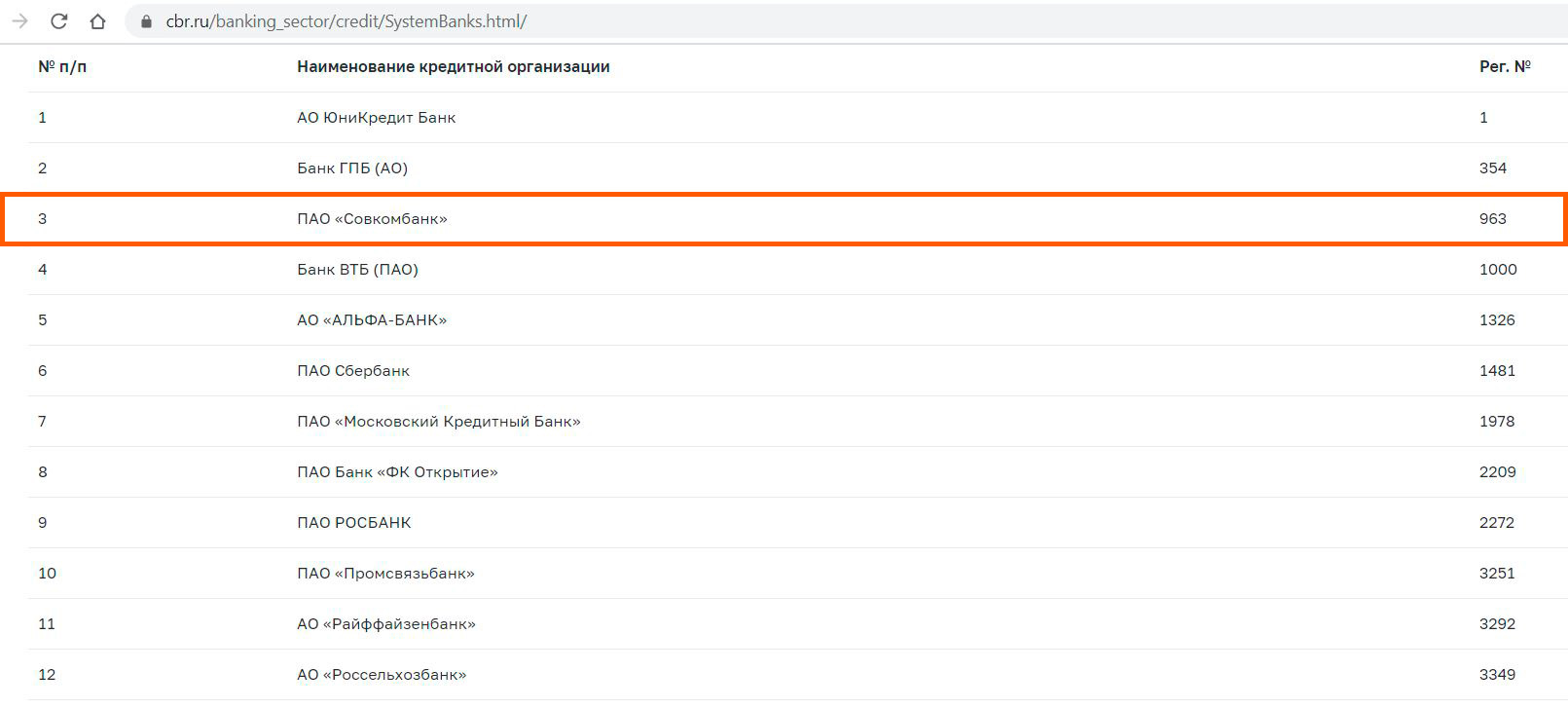Viewport: 1568px width, 709px height.
Task: Click registration number 1978
Action: click(x=1497, y=422)
